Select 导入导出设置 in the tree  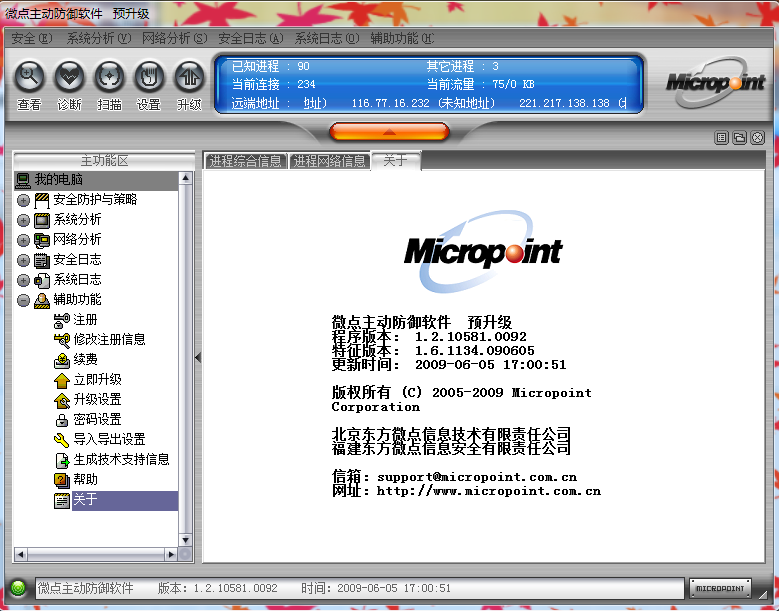[x=109, y=440]
